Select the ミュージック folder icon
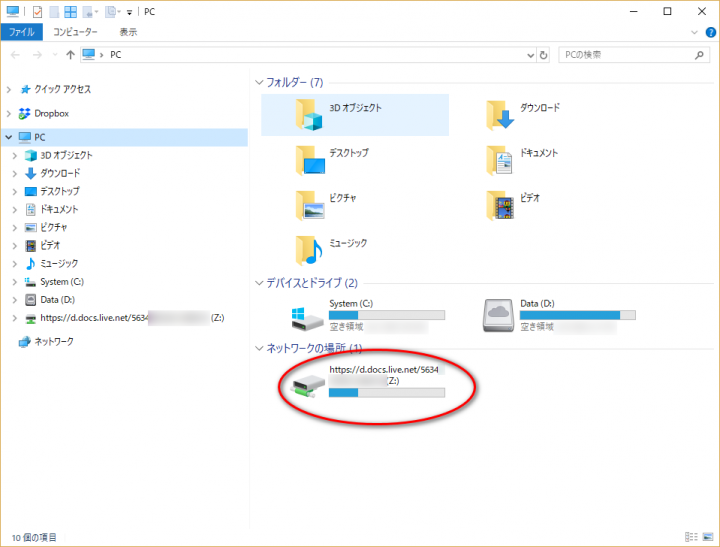The height and width of the screenshot is (547, 720). [311, 248]
